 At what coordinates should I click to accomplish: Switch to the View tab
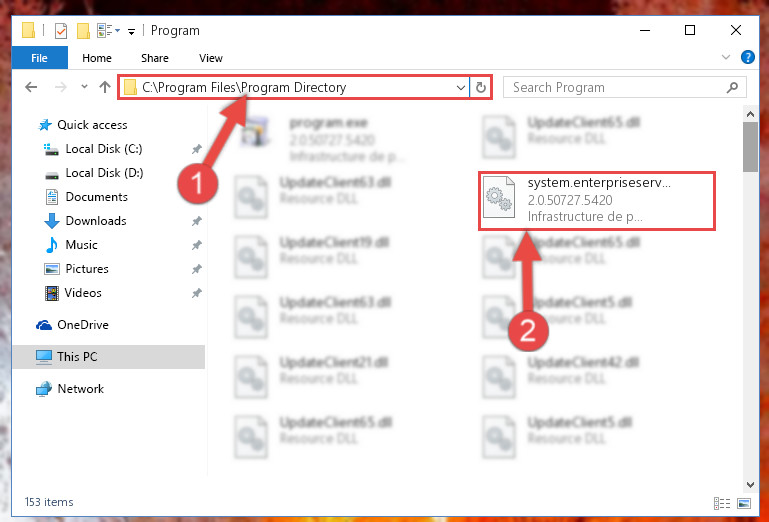[211, 58]
